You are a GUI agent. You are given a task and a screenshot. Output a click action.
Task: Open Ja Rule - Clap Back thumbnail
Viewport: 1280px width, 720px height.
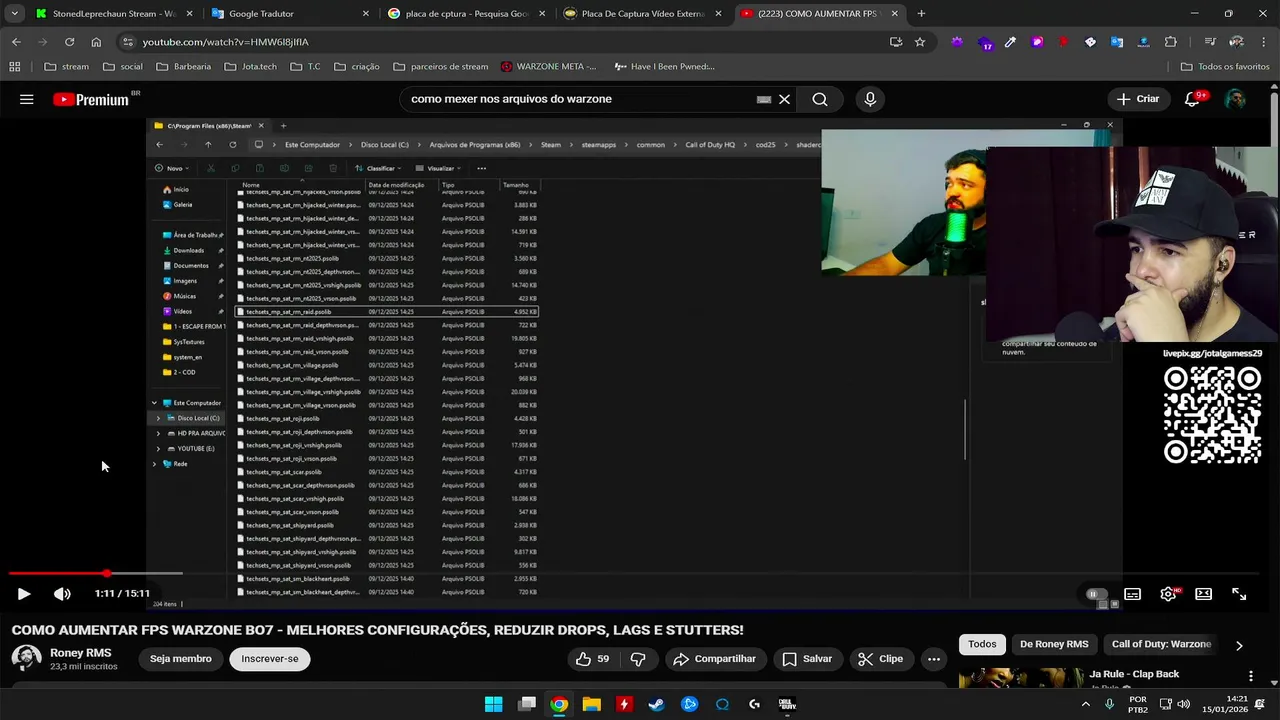tap(1020, 678)
